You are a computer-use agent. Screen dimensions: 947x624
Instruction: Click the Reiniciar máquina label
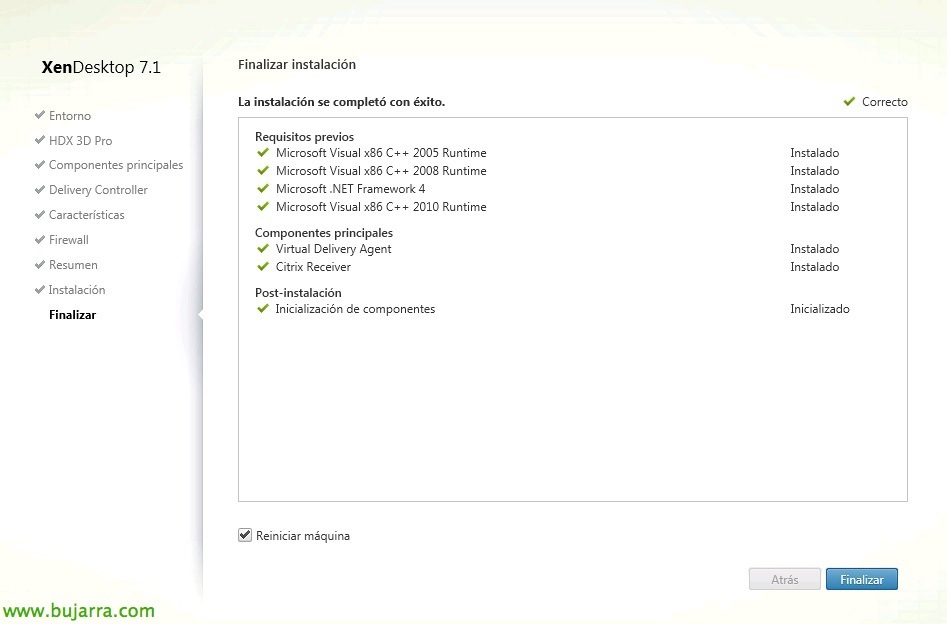[x=303, y=536]
